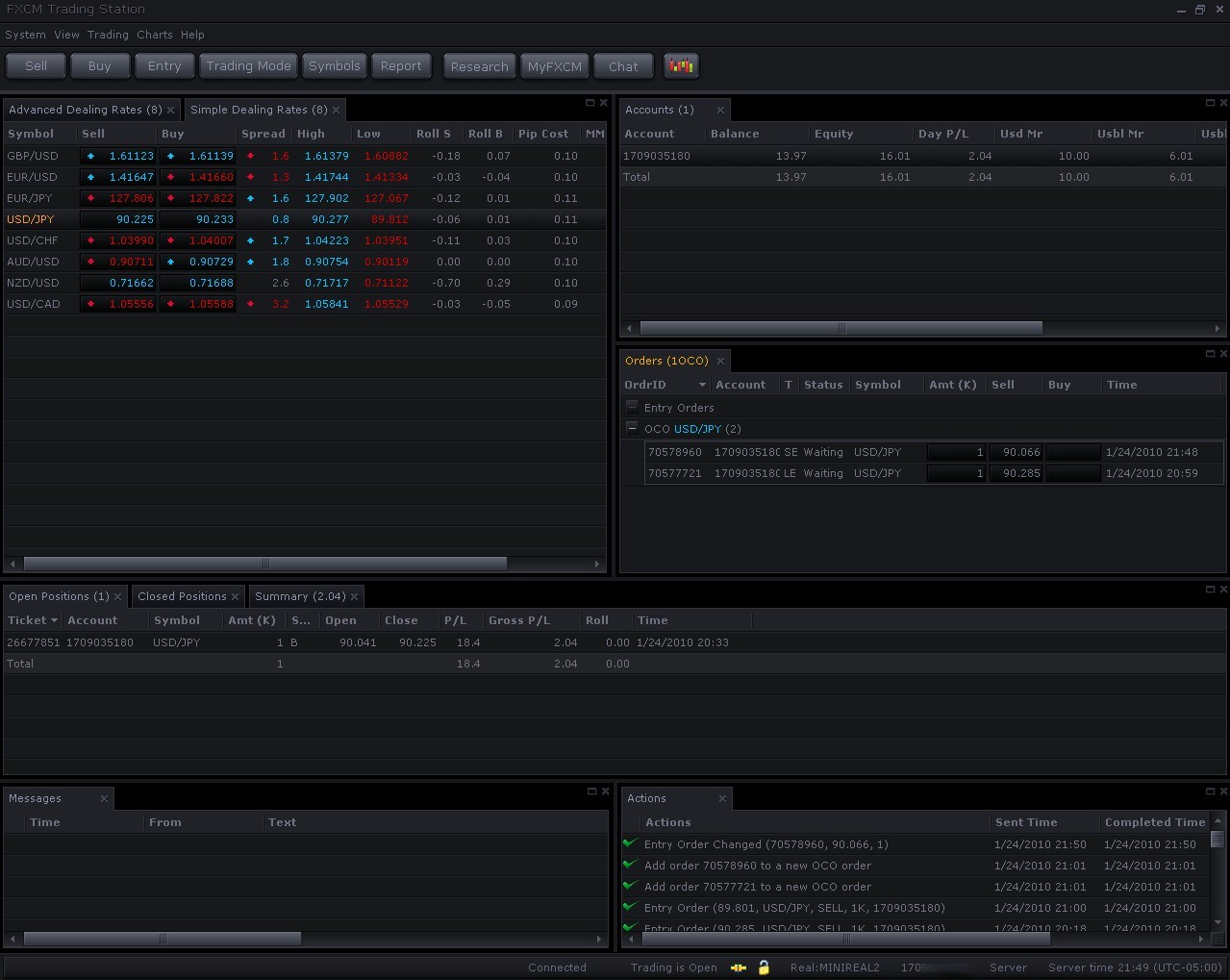Open the View menu
Viewport: 1230px width, 980px height.
tap(66, 35)
